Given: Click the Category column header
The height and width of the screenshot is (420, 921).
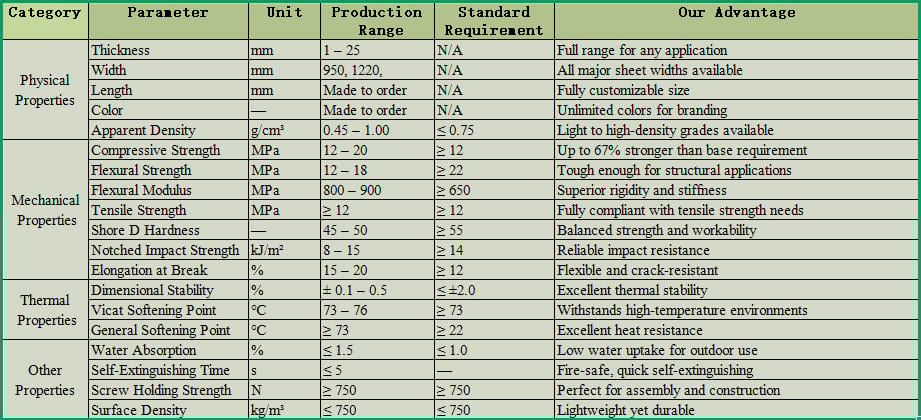Looking at the screenshot, I should (45, 13).
